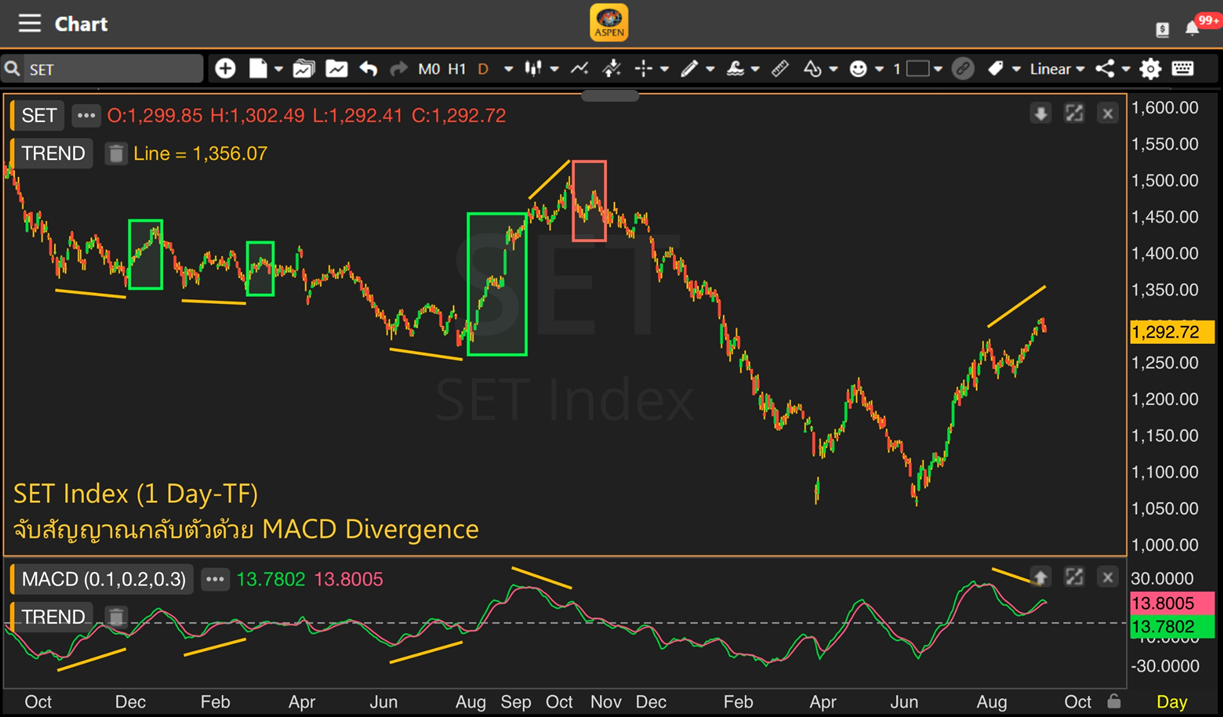Toggle the time axis lock icon
Screen dimensions: 1223x717
[1114, 701]
